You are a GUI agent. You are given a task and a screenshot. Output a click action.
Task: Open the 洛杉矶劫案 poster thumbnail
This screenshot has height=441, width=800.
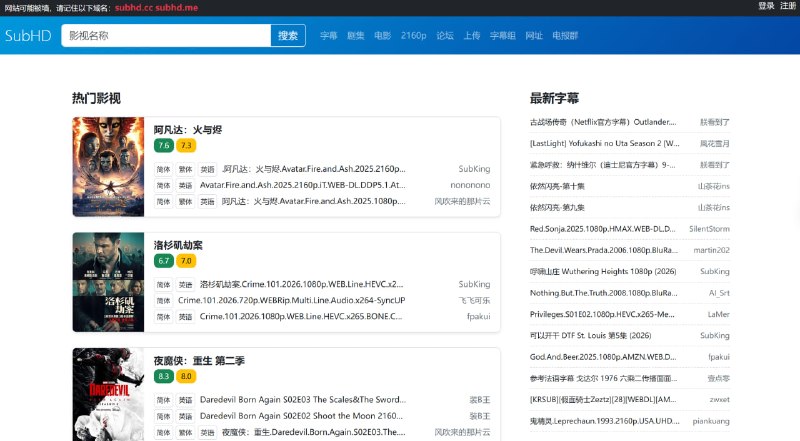pyautogui.click(x=105, y=282)
